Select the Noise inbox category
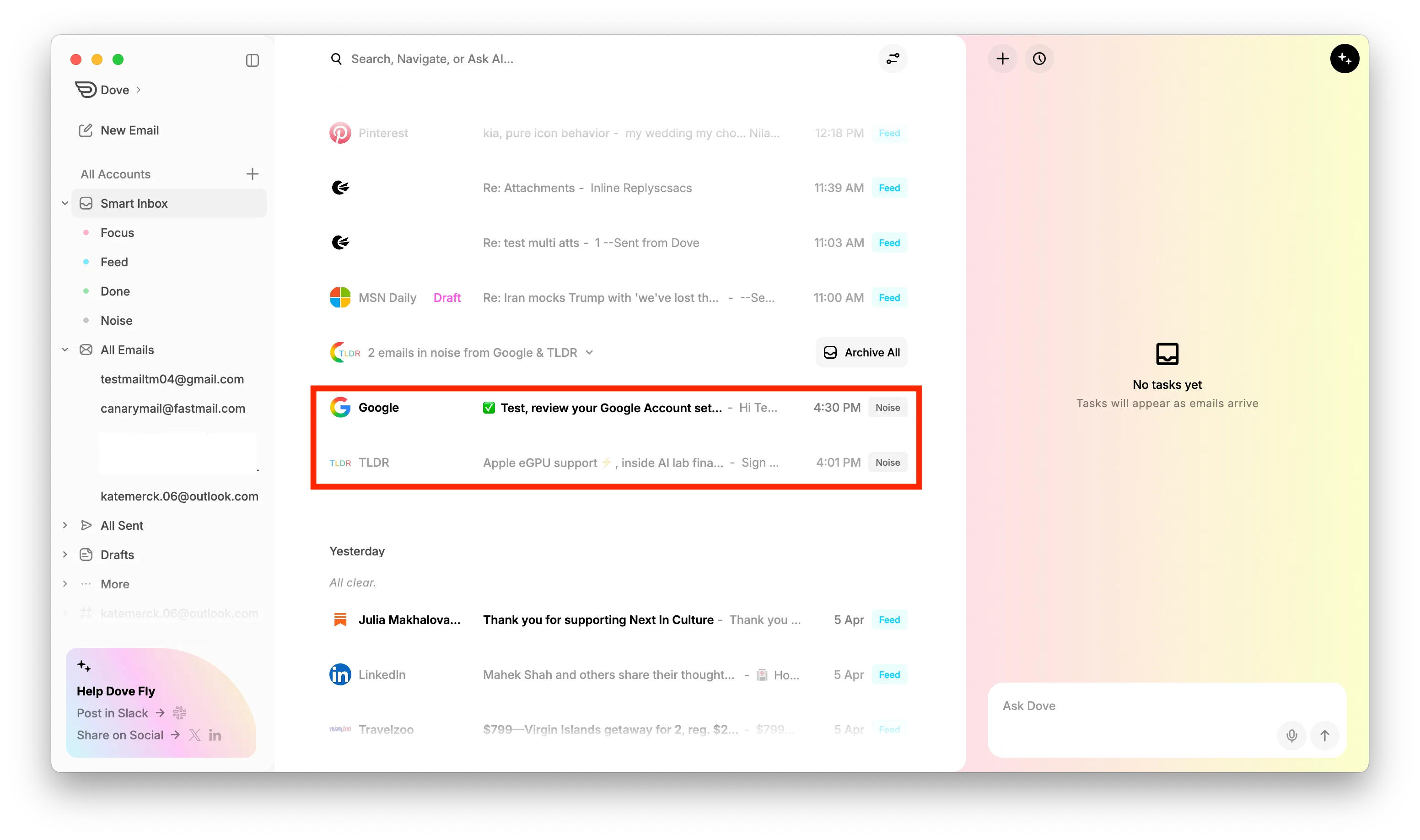The height and width of the screenshot is (840, 1420). [116, 320]
